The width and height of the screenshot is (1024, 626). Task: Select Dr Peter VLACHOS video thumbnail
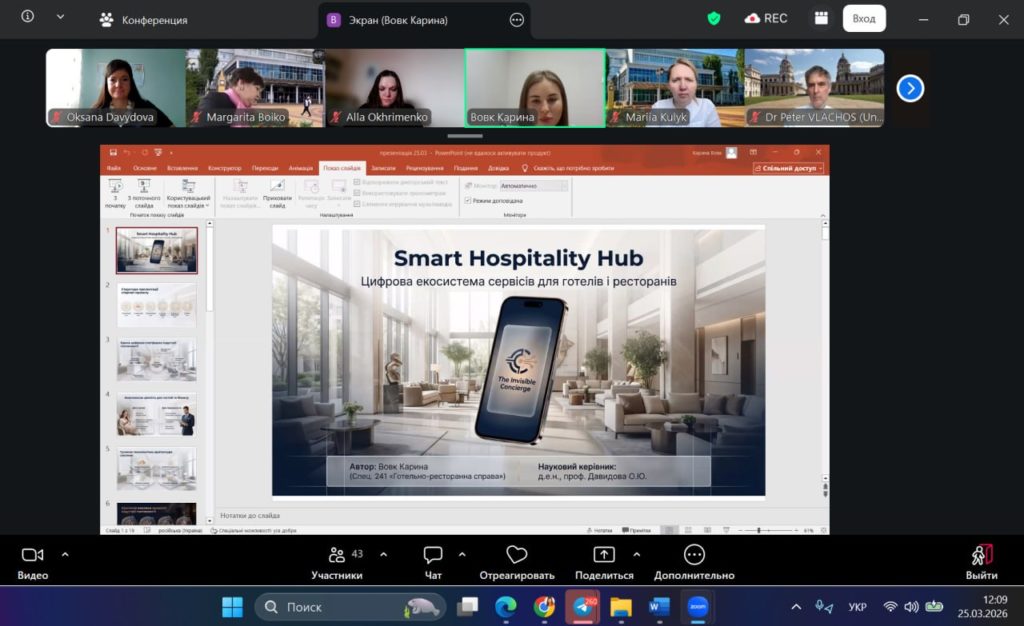(814, 88)
